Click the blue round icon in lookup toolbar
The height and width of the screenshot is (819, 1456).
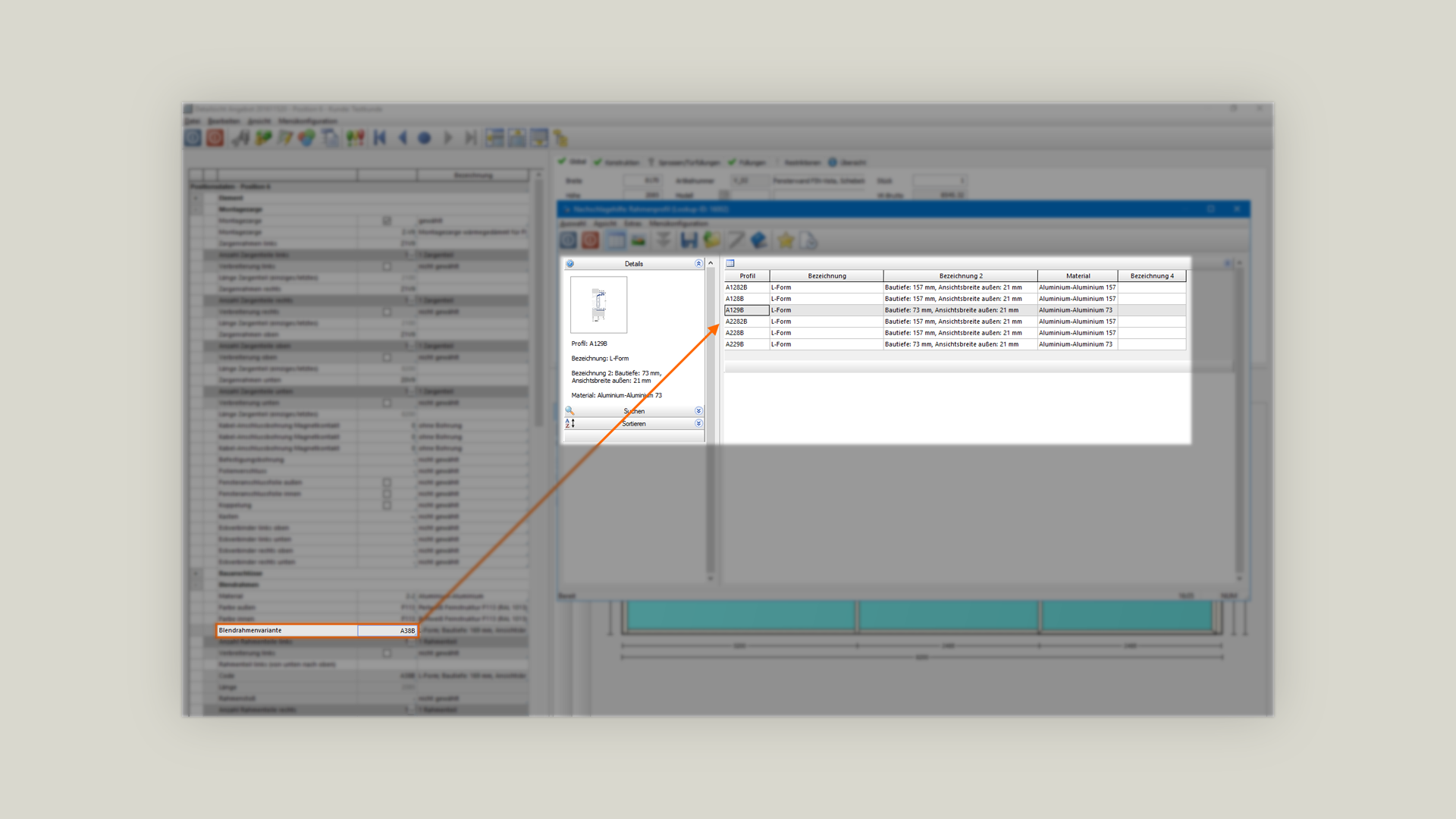coord(569,240)
